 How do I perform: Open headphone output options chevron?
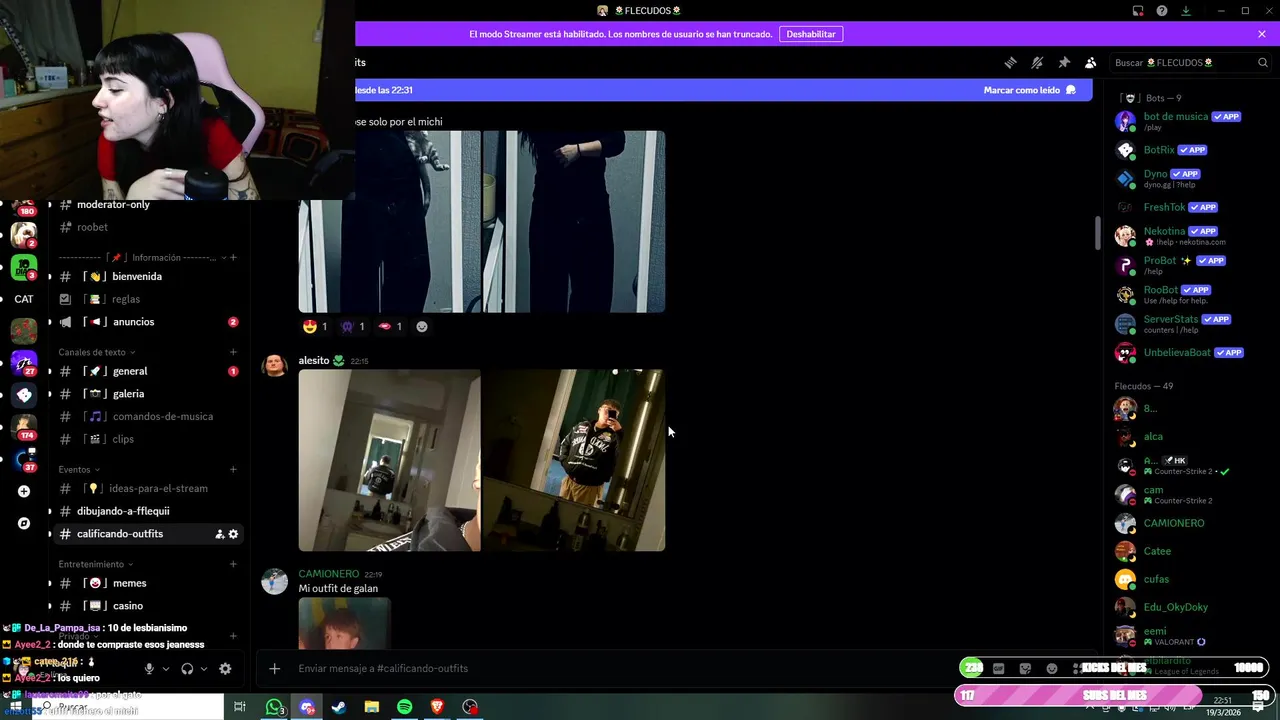click(204, 669)
